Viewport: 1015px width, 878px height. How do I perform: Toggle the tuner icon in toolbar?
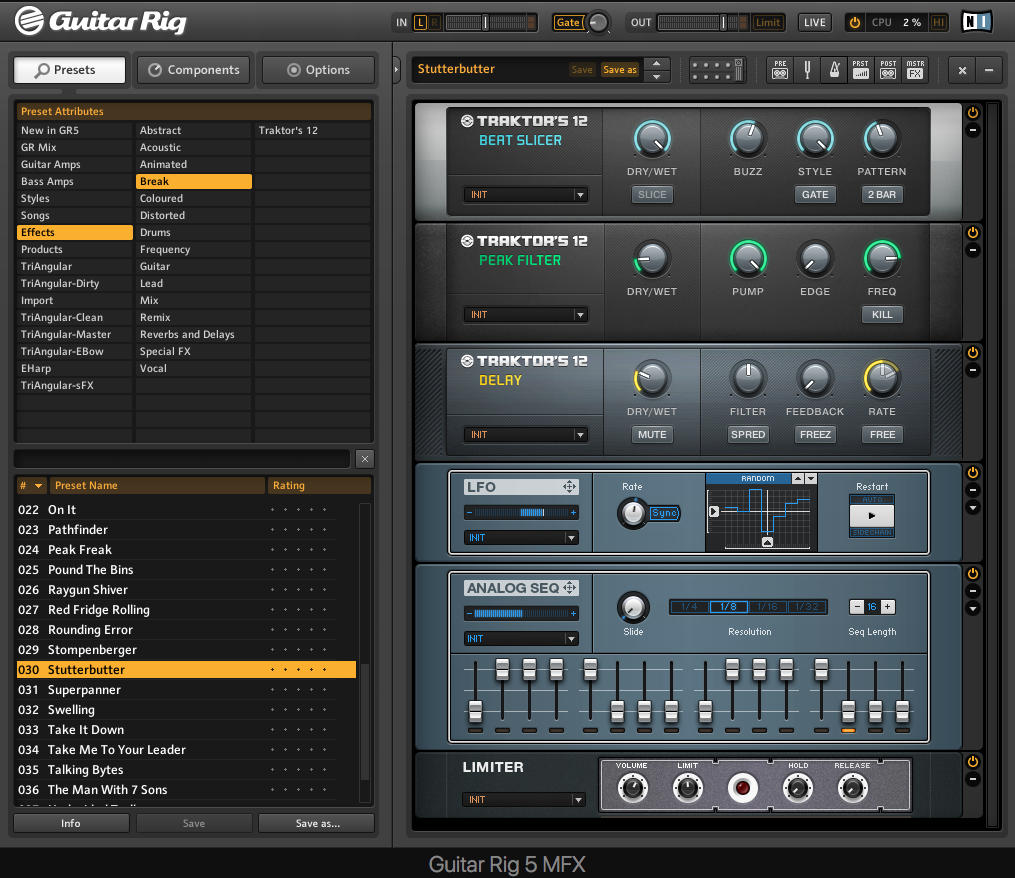pos(807,69)
